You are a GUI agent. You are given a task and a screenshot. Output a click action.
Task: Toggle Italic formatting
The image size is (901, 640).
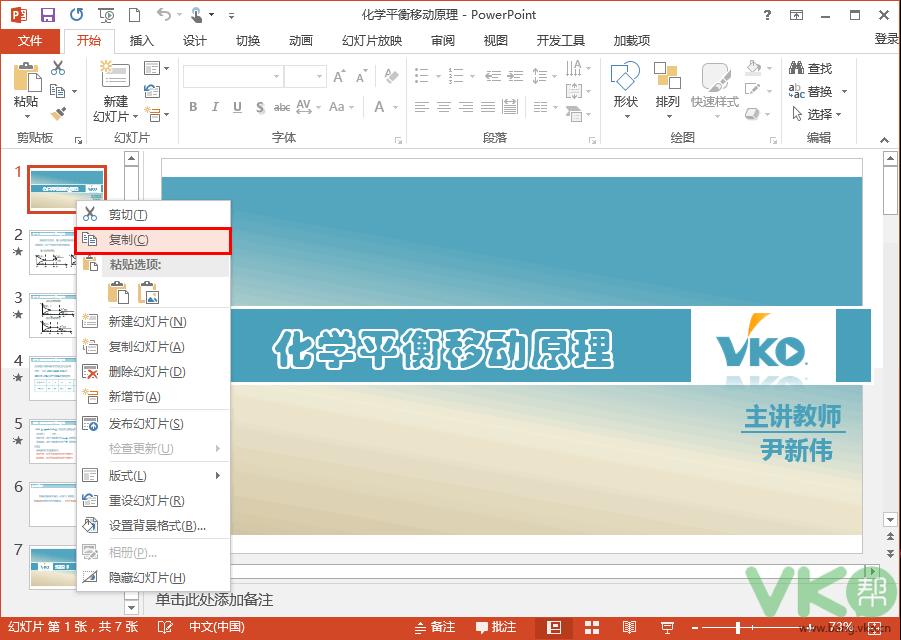215,107
